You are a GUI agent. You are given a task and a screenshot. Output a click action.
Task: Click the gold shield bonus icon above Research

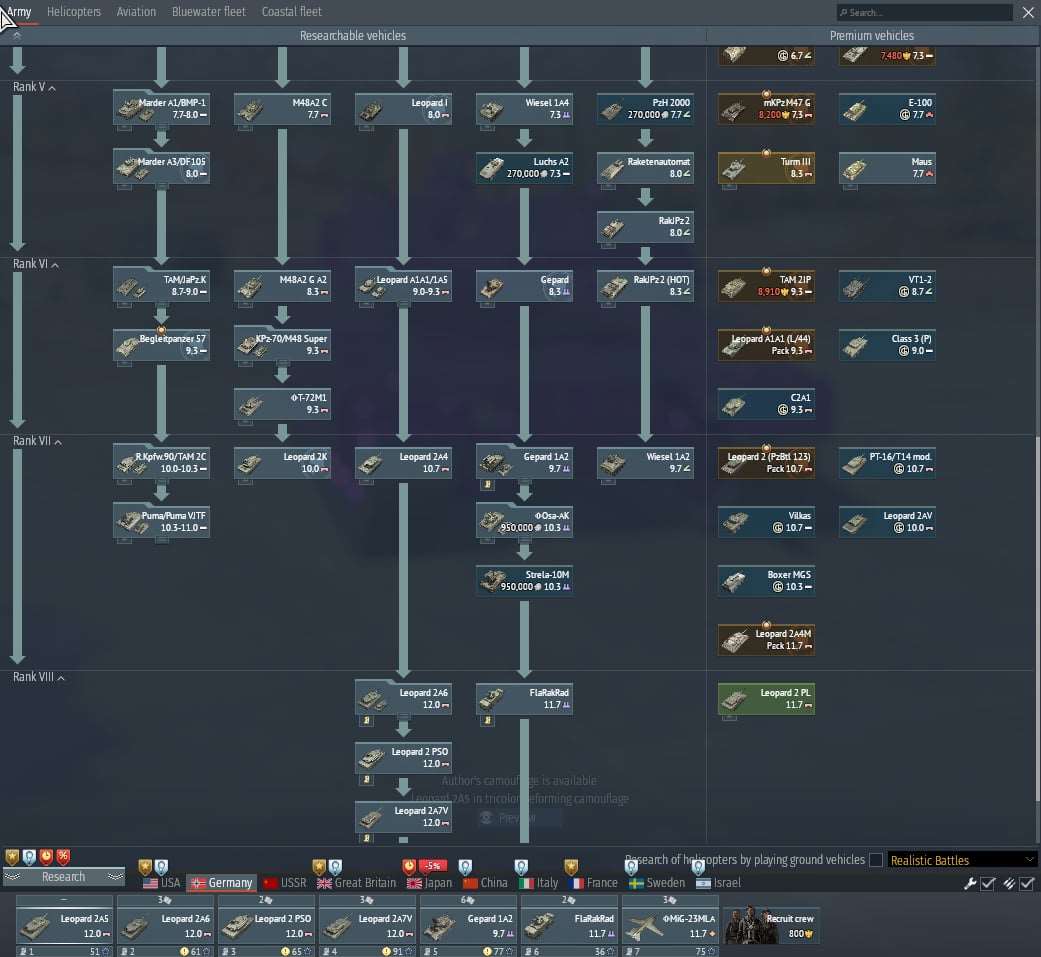coord(12,857)
